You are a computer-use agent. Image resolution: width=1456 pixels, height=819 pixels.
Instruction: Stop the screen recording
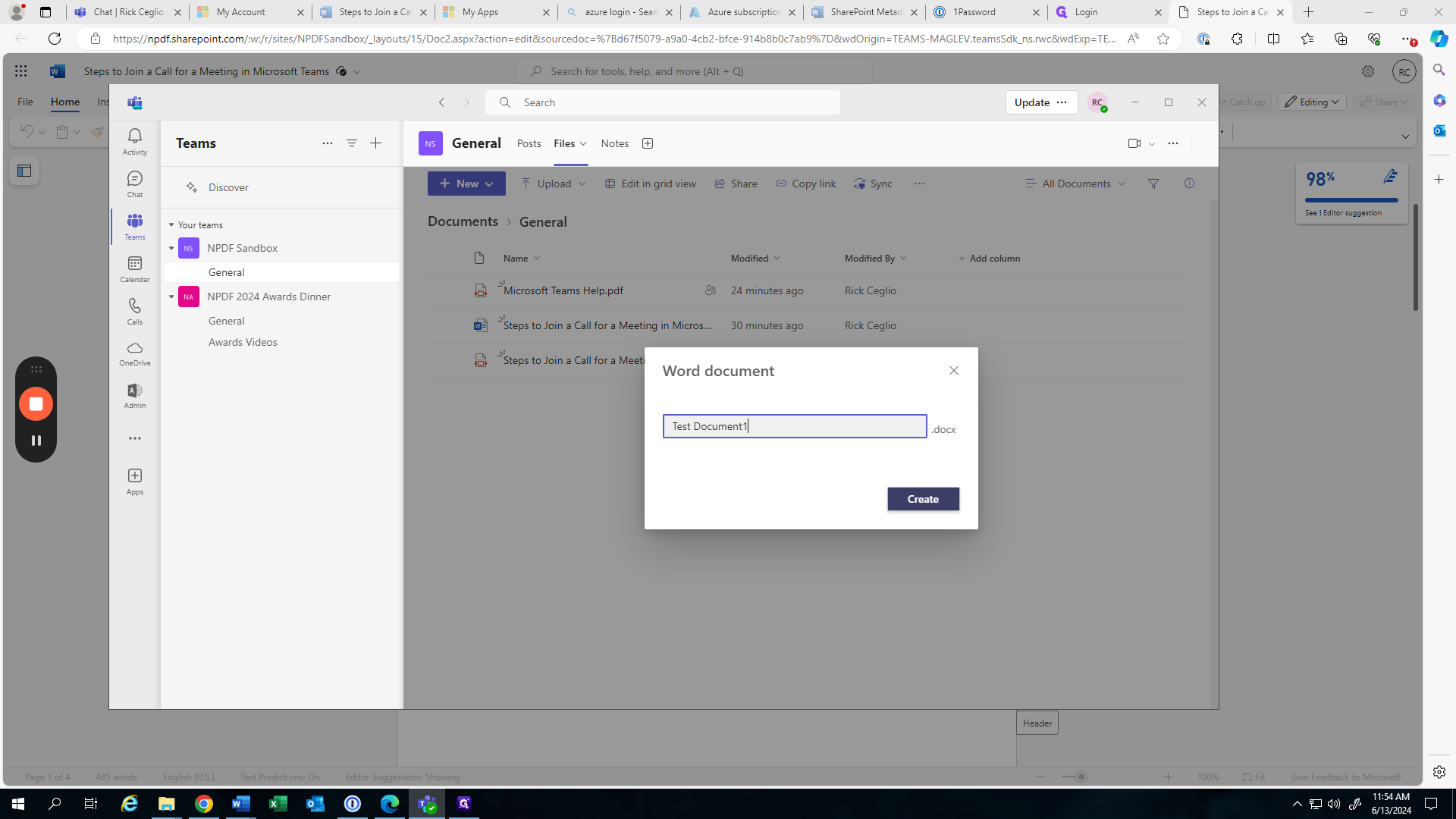(36, 404)
